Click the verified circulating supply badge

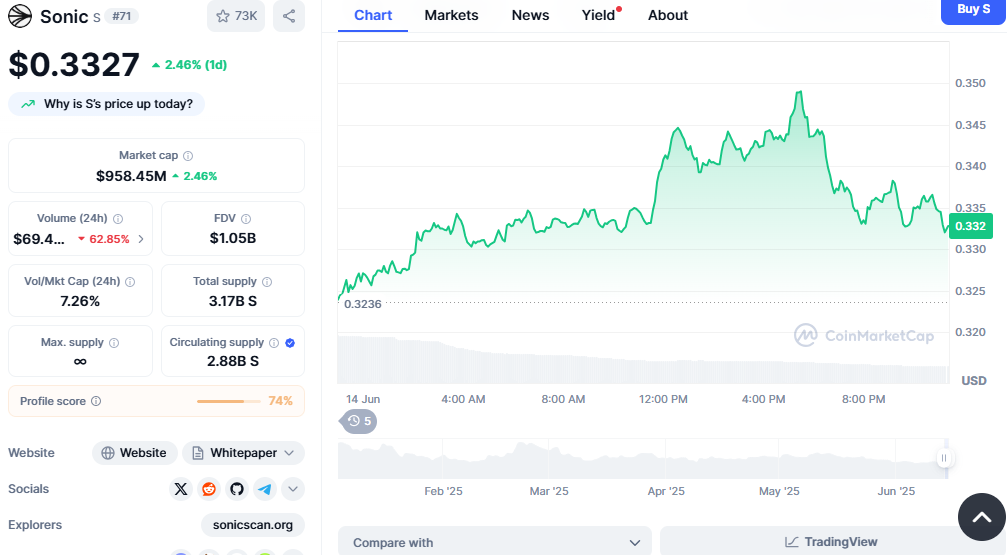[x=290, y=342]
